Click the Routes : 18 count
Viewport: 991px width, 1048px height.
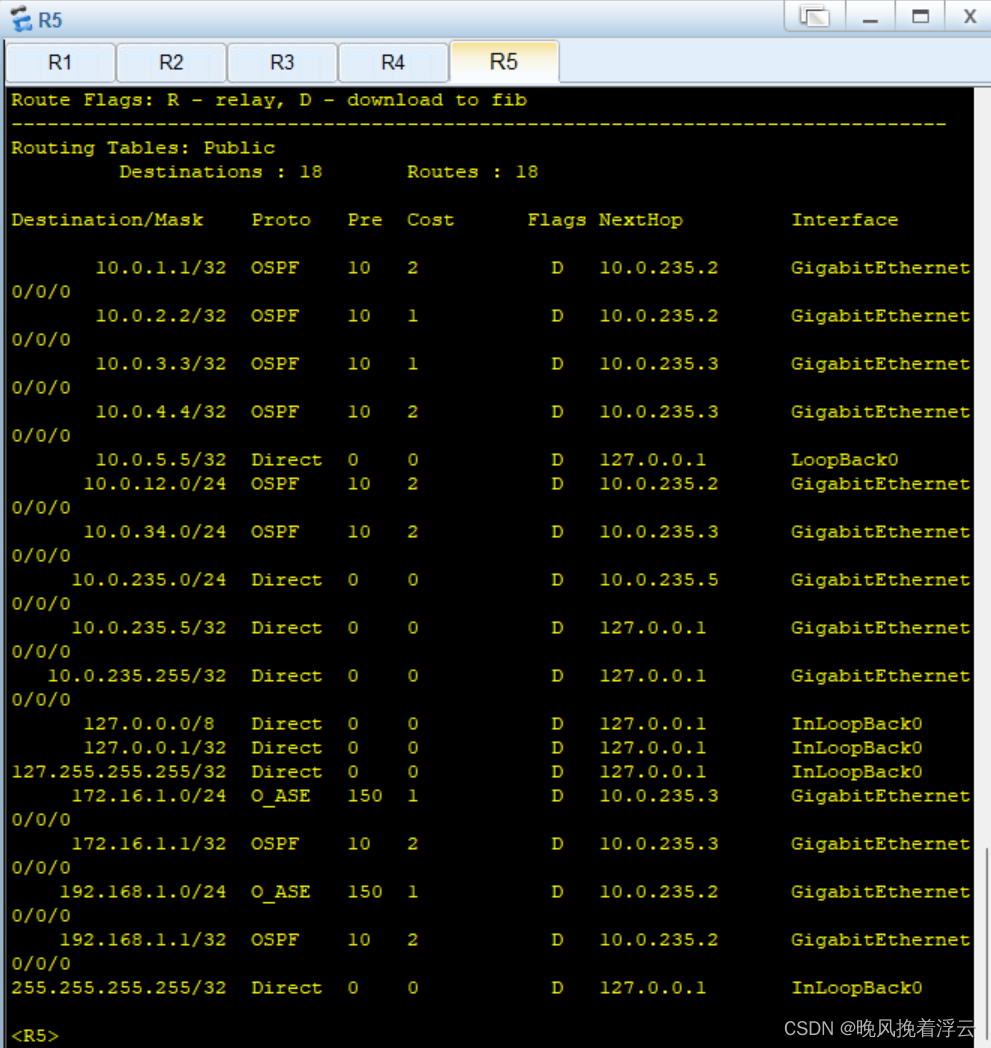pos(472,172)
